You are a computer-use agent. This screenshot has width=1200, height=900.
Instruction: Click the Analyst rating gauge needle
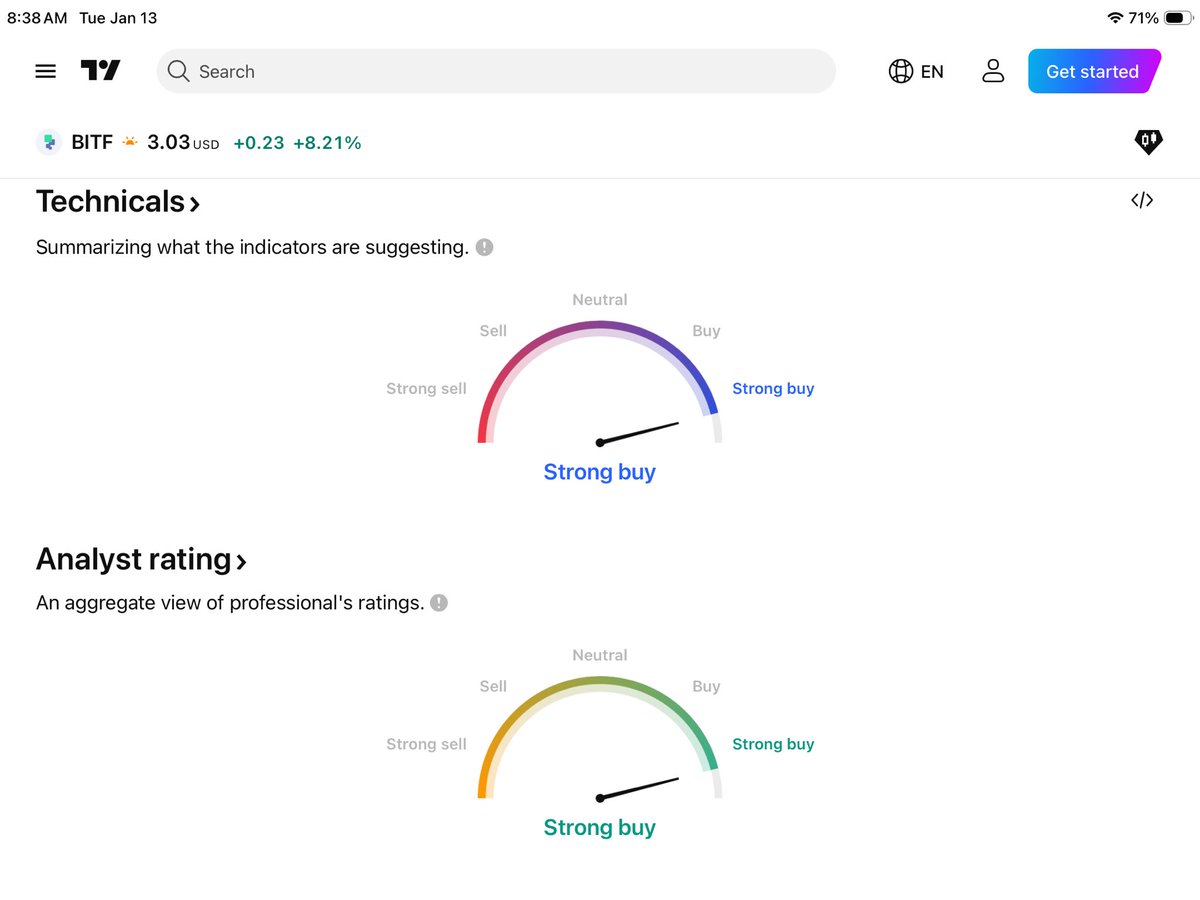tap(638, 788)
